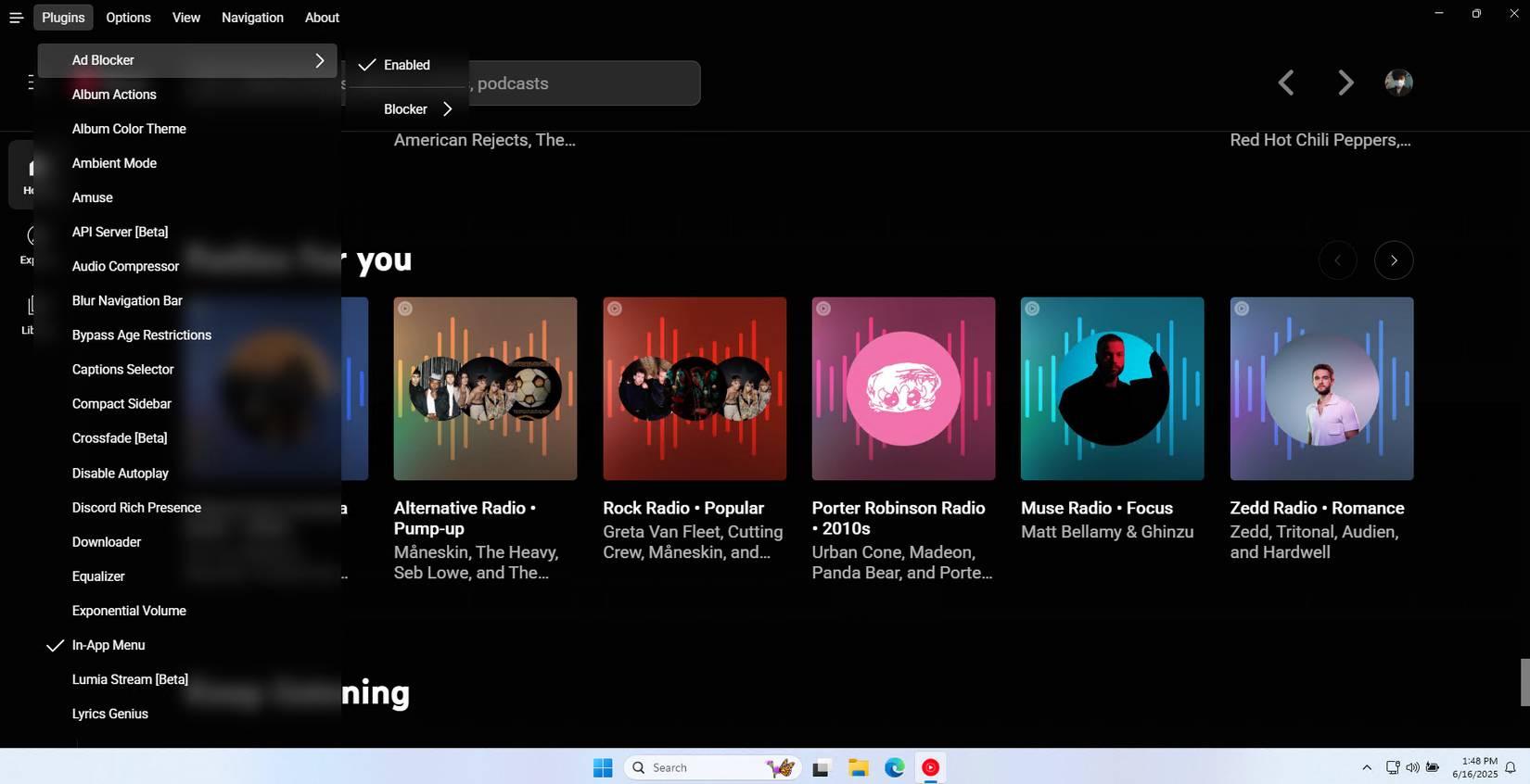Screen dimensions: 1530x784
Task: Click the Windows Start button
Action: pos(603,767)
